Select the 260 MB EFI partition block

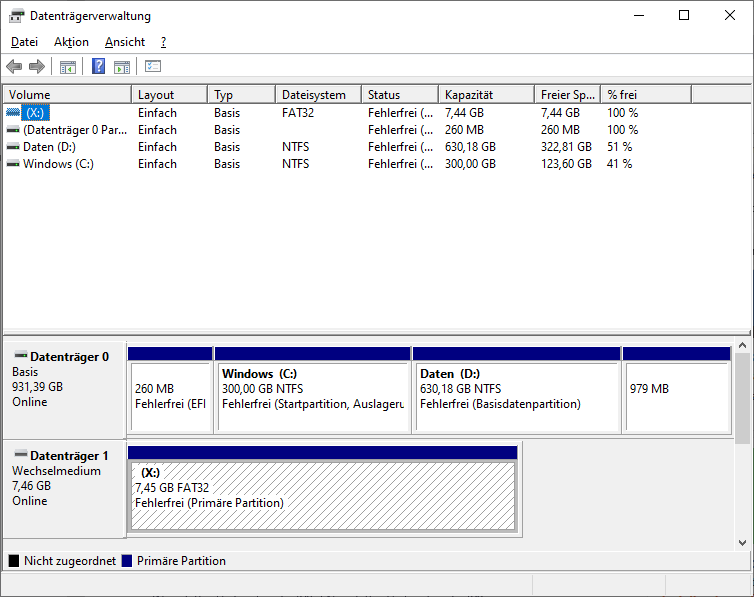tap(170, 390)
